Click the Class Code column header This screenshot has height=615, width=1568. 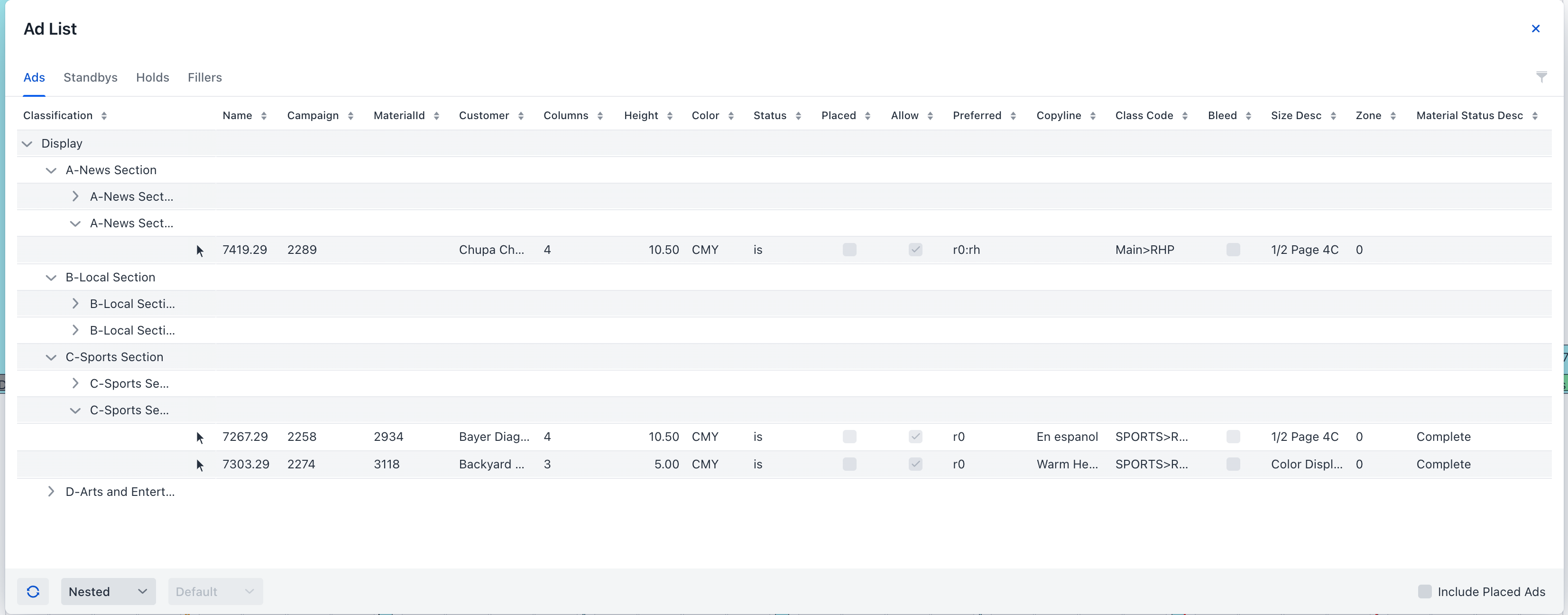point(1144,116)
